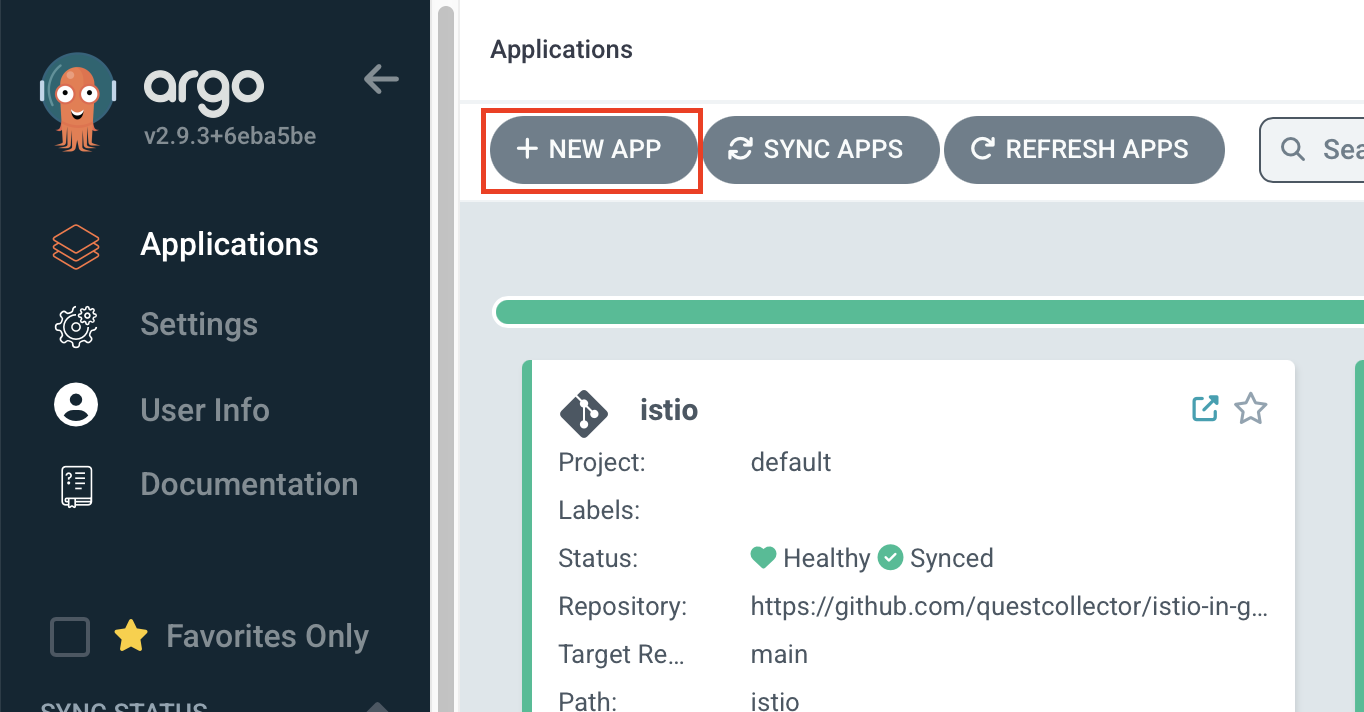1364x712 pixels.
Task: Open the istio application title
Action: pyautogui.click(x=669, y=410)
